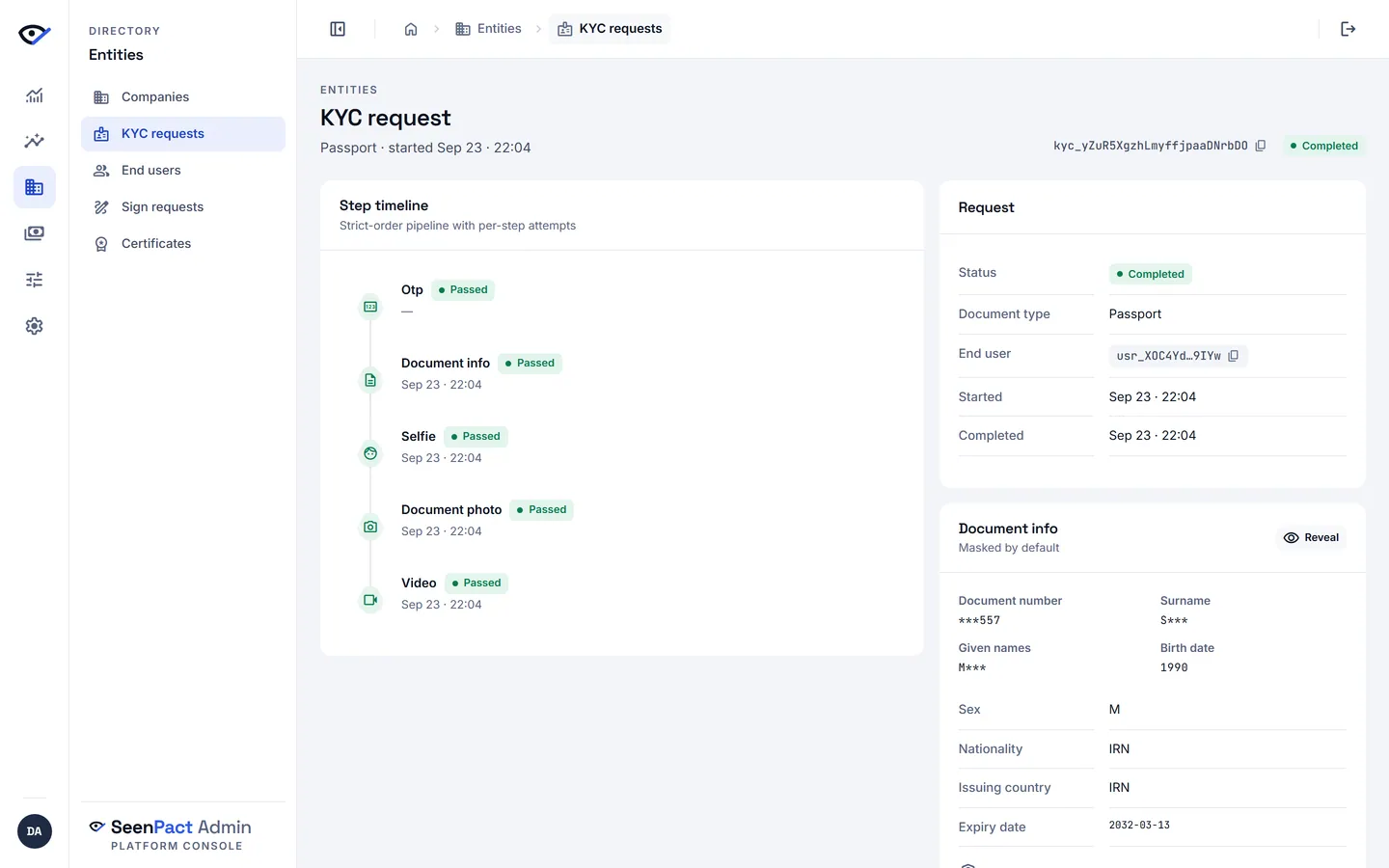Click the Document photo Passed badge
This screenshot has width=1389, height=868.
point(542,509)
